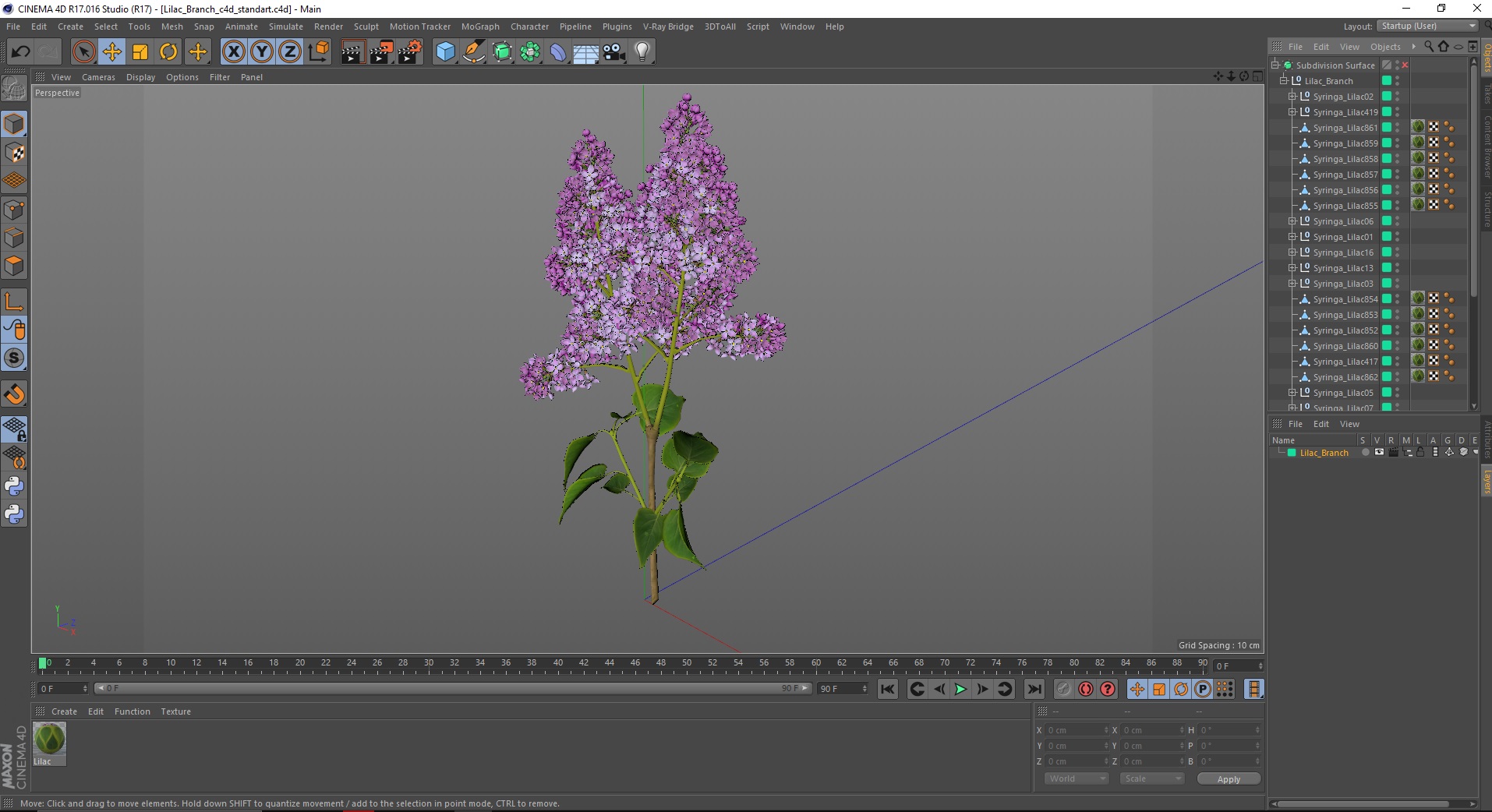The image size is (1492, 812).
Task: Render active view clapperboard
Action: [x=352, y=52]
